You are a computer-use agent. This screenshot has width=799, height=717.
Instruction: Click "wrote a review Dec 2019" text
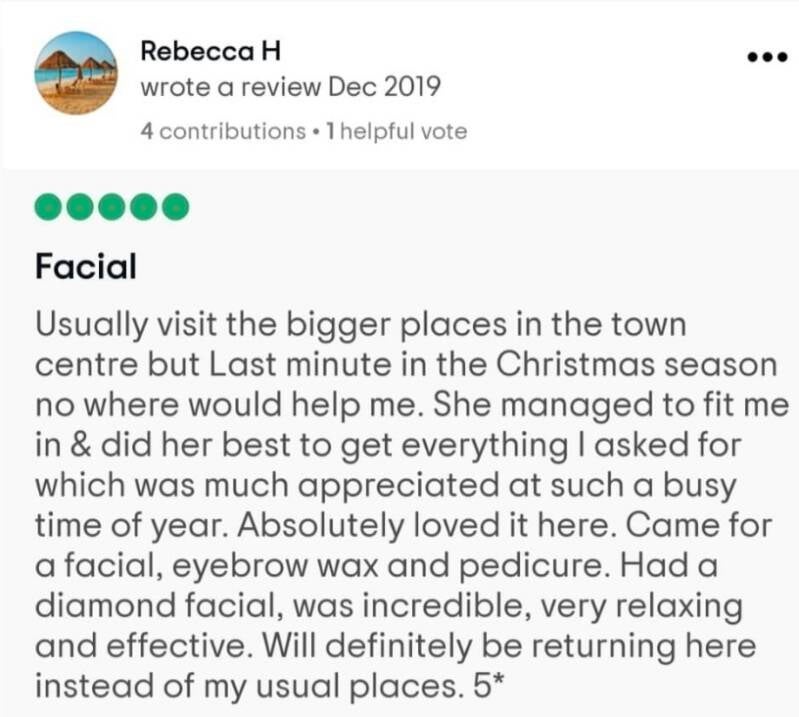pyautogui.click(x=290, y=87)
